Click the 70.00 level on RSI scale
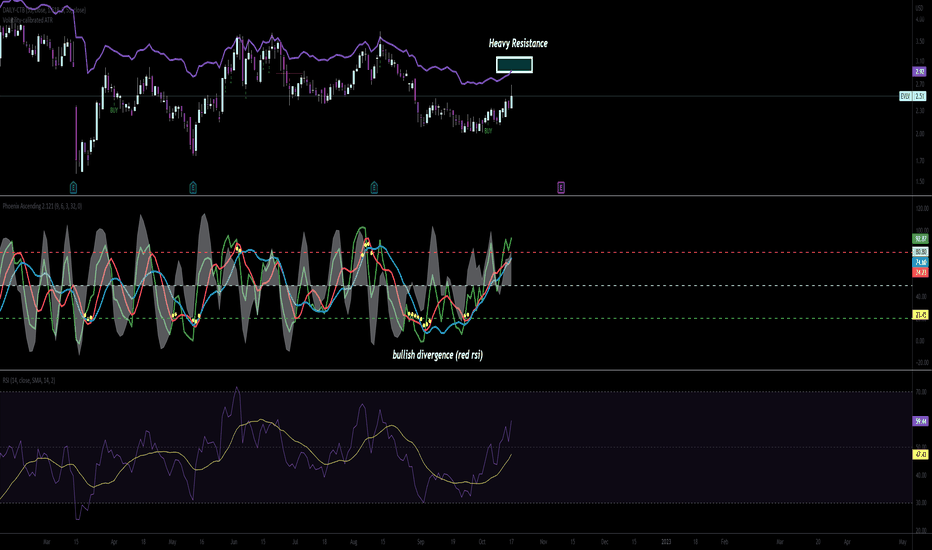Image resolution: width=932 pixels, height=550 pixels. [922, 392]
